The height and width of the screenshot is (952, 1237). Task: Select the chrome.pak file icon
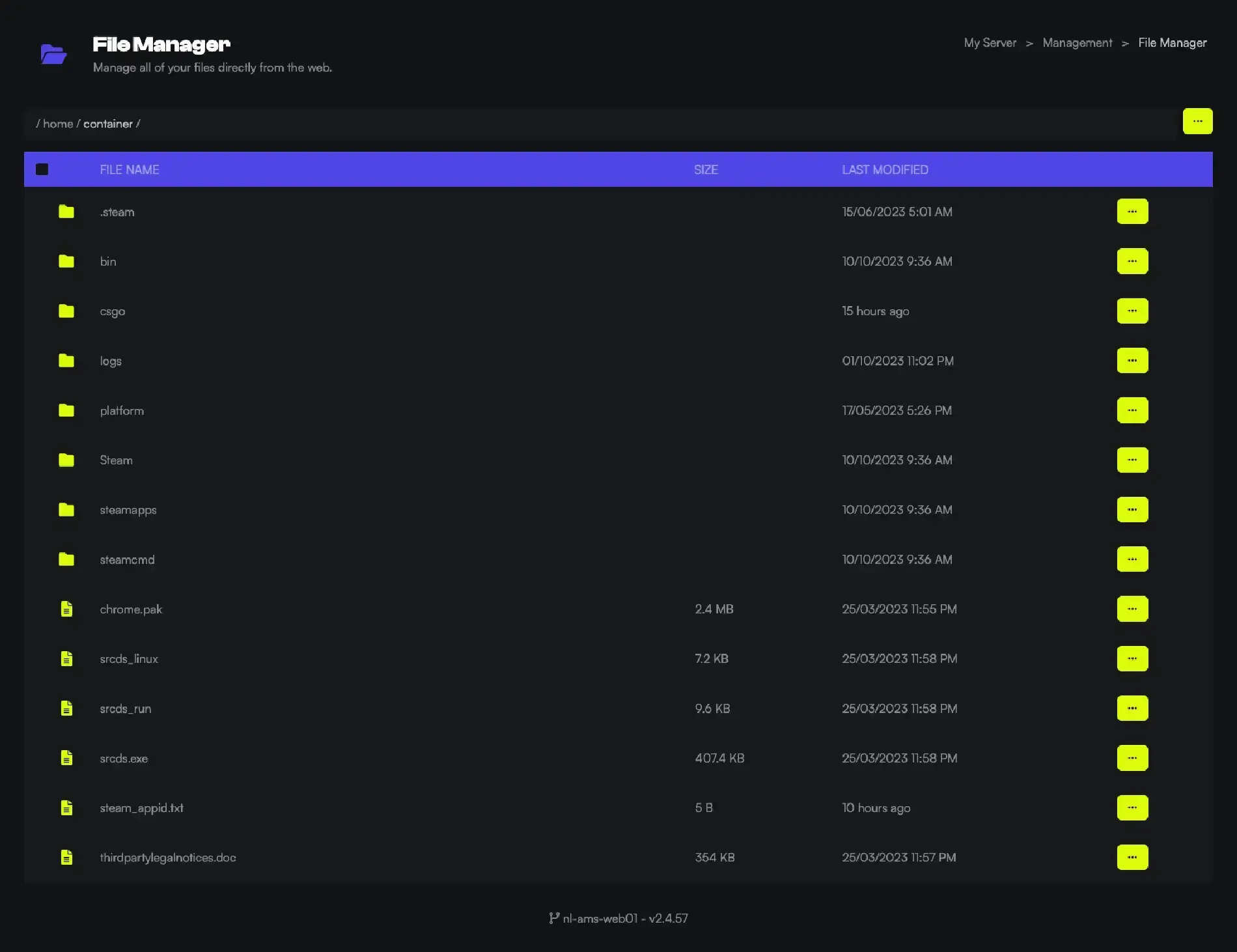(66, 609)
